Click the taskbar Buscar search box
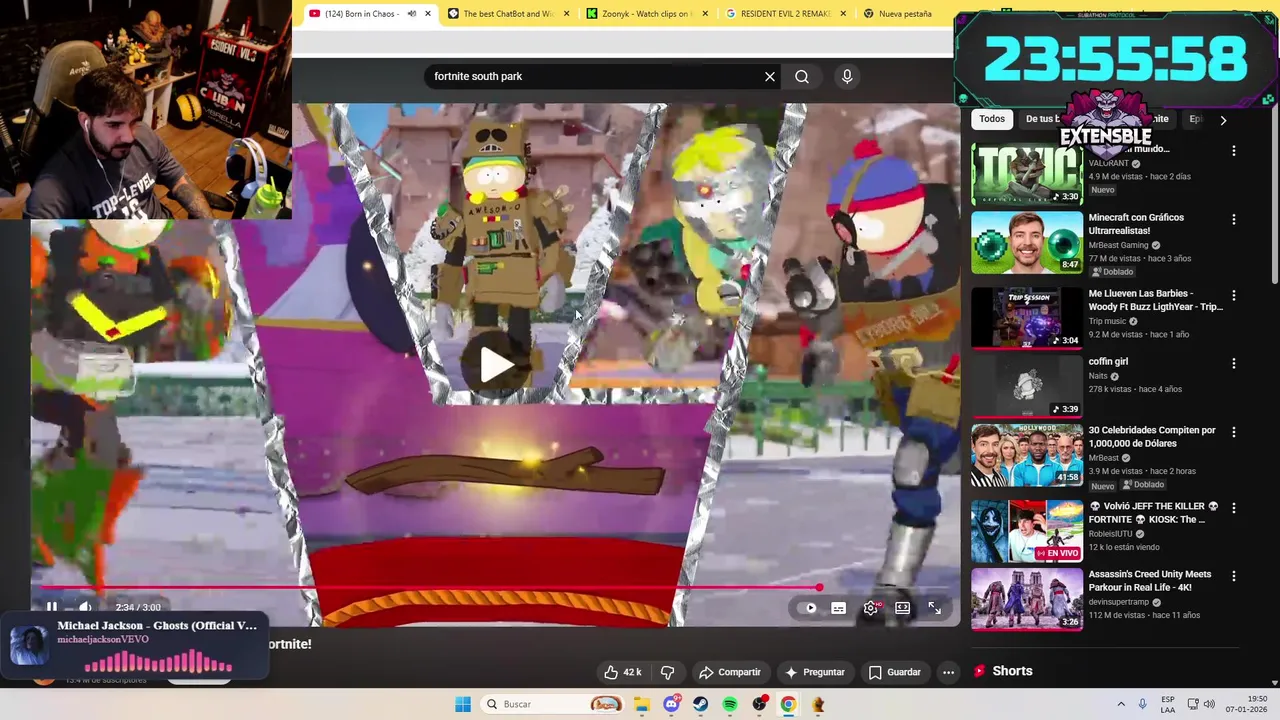1280x720 pixels. click(x=552, y=704)
